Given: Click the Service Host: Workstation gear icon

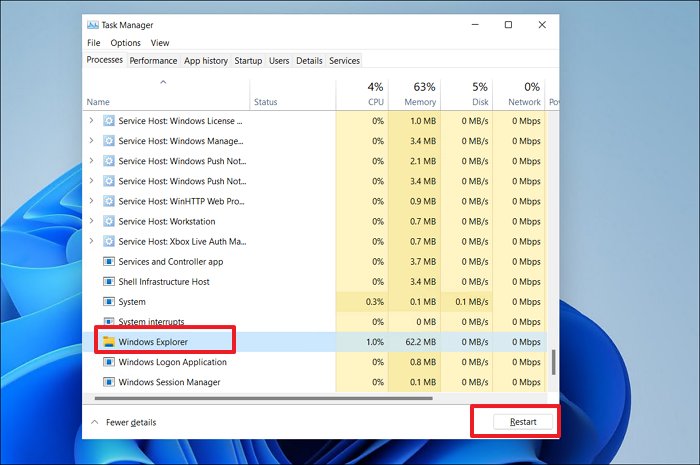Looking at the screenshot, I should 108,221.
